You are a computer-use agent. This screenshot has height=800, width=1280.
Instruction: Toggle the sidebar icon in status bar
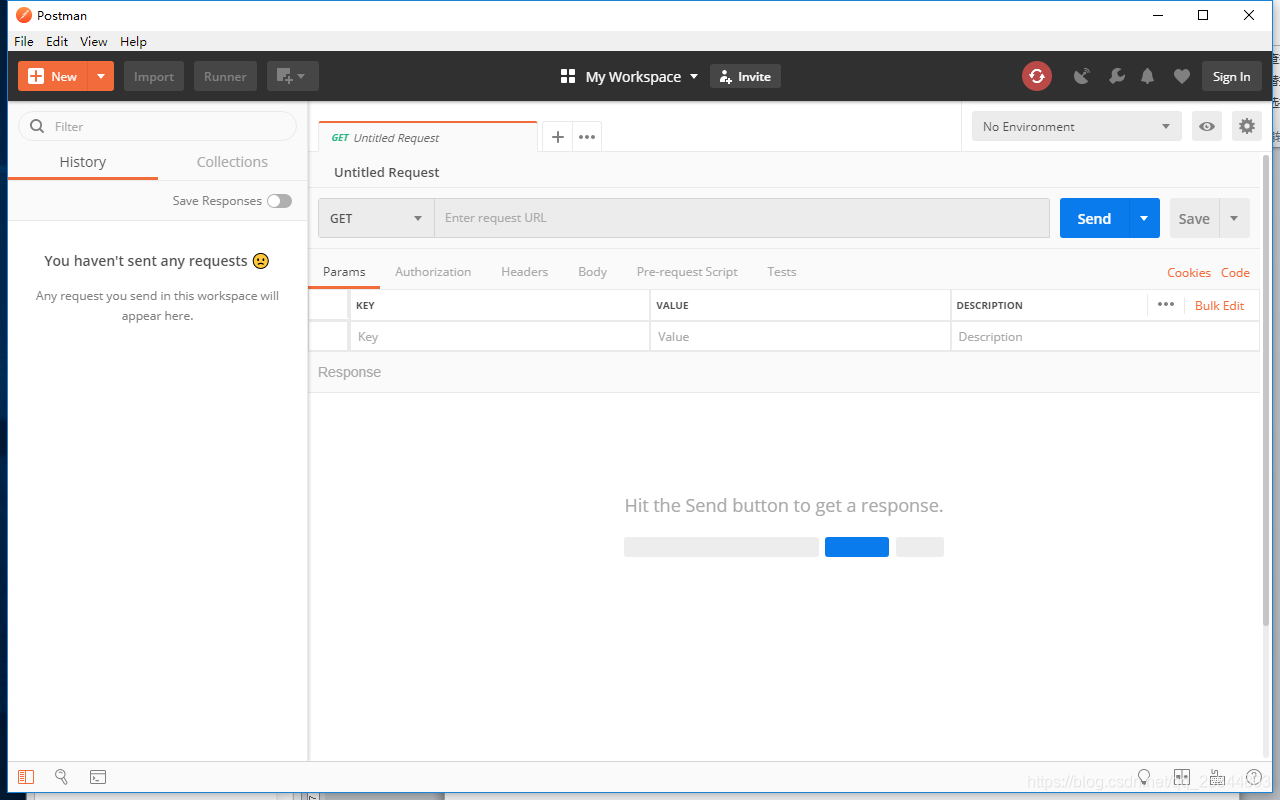(26, 777)
